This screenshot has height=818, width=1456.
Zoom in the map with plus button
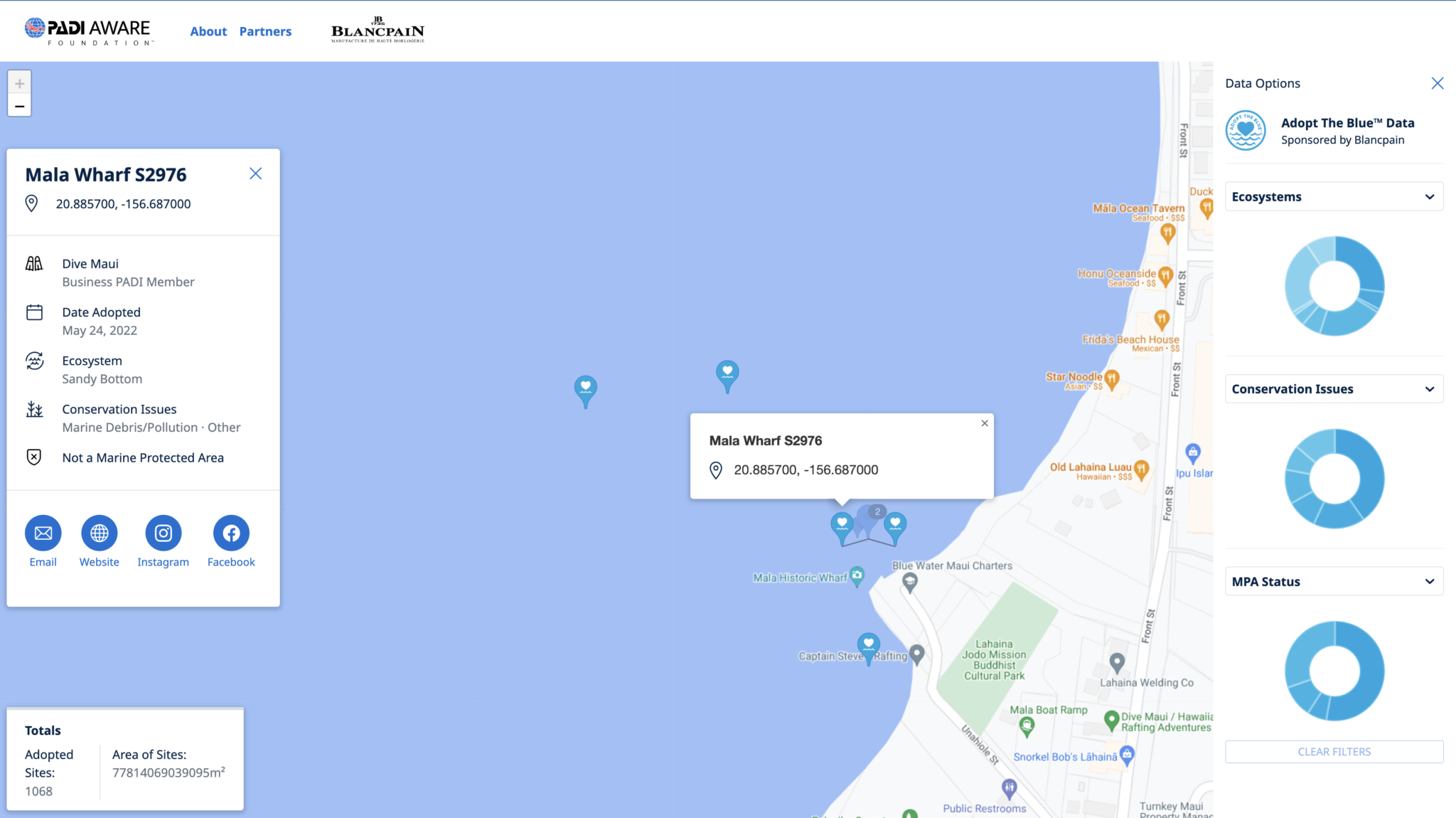19,83
